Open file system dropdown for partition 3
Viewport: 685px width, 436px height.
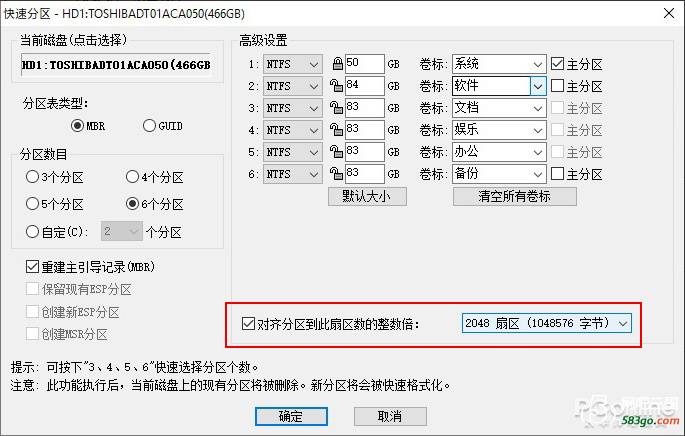pos(293,108)
